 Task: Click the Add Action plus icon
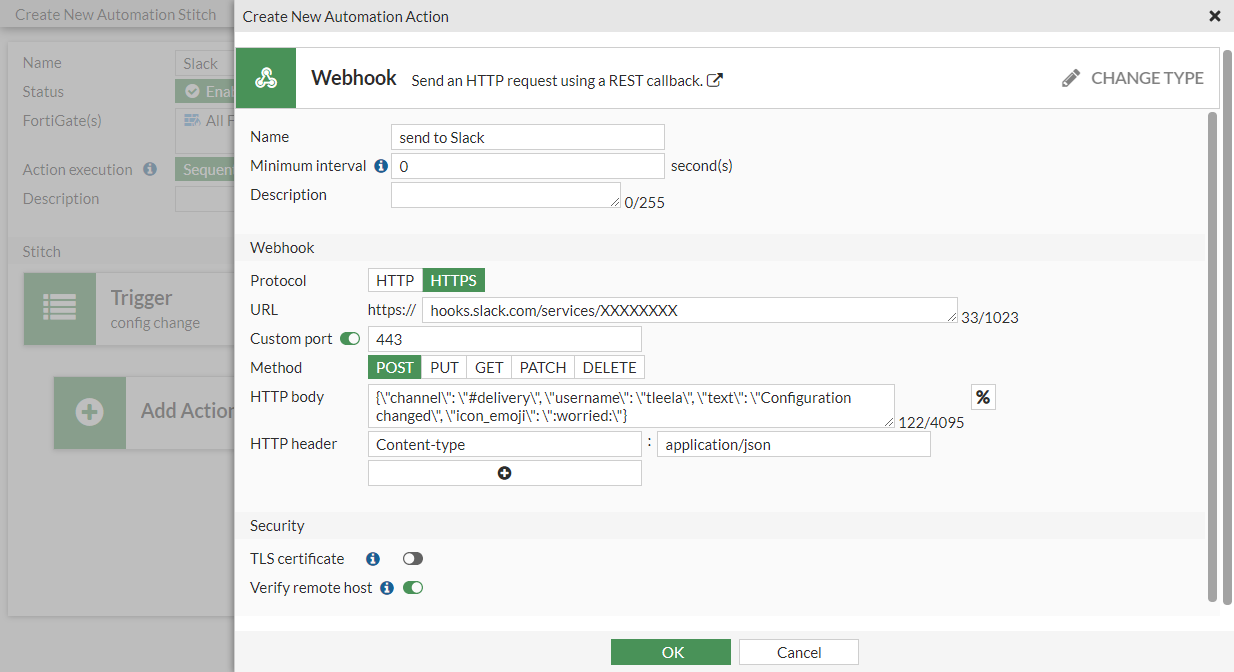pyautogui.click(x=90, y=412)
